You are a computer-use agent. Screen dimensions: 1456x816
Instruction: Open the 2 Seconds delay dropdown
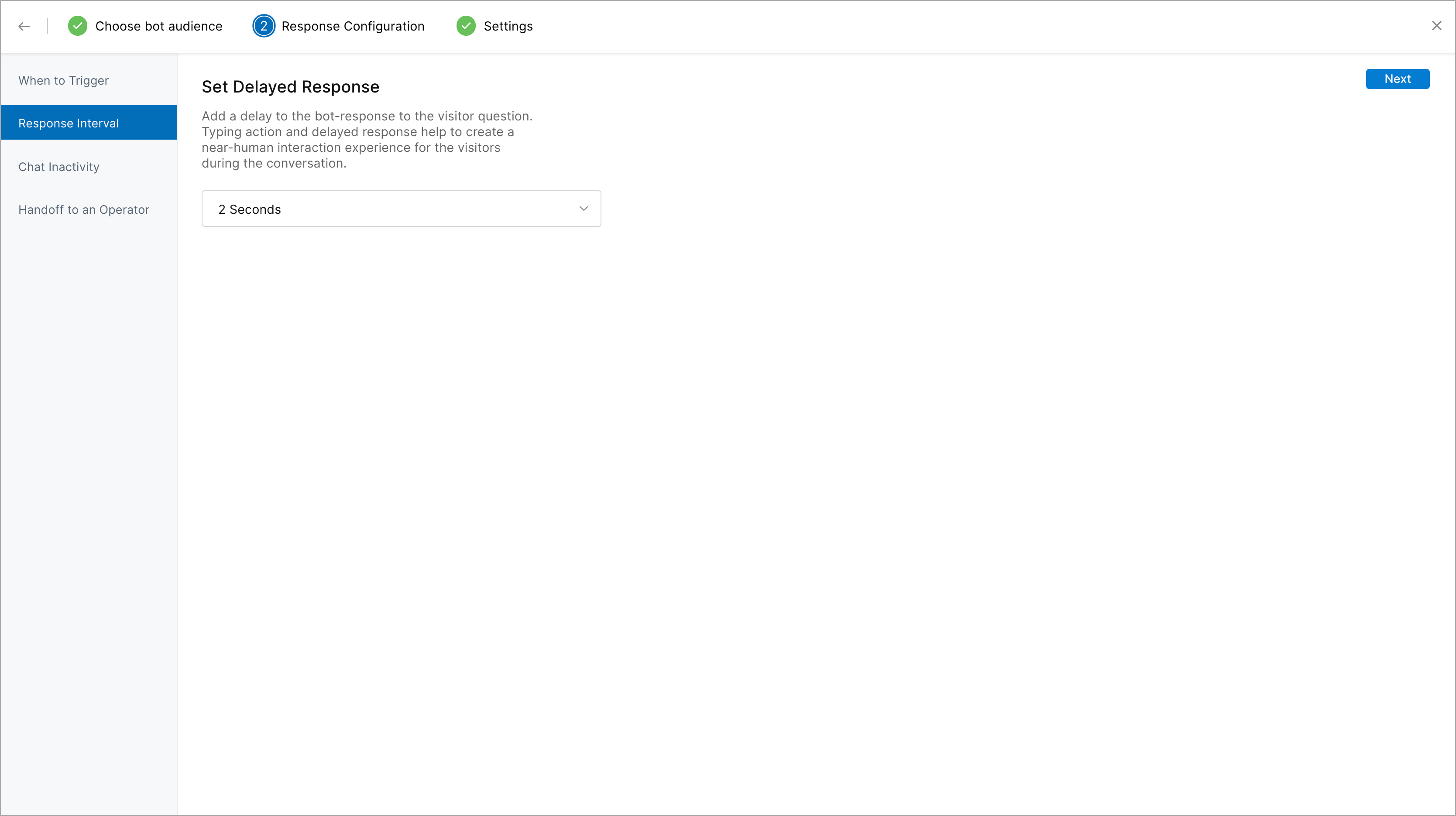point(401,209)
